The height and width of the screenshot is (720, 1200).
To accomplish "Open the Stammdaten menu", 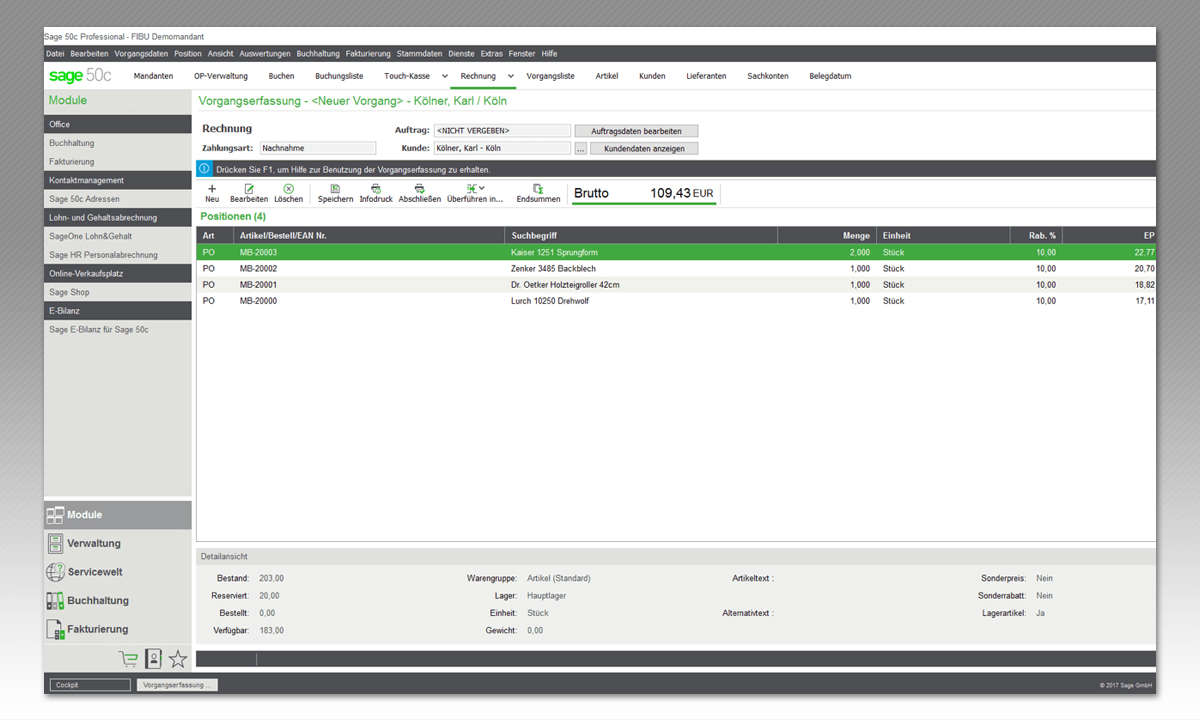I will tap(419, 53).
